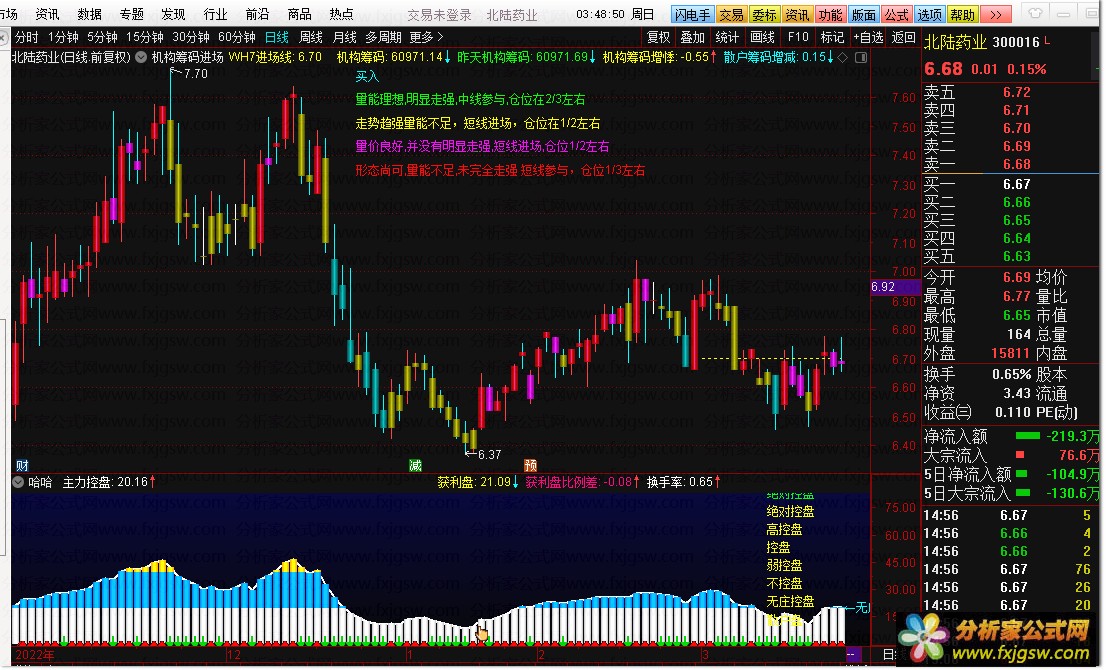The width and height of the screenshot is (1106, 670).
Task: Select the 60分钟 period
Action: tap(236, 37)
